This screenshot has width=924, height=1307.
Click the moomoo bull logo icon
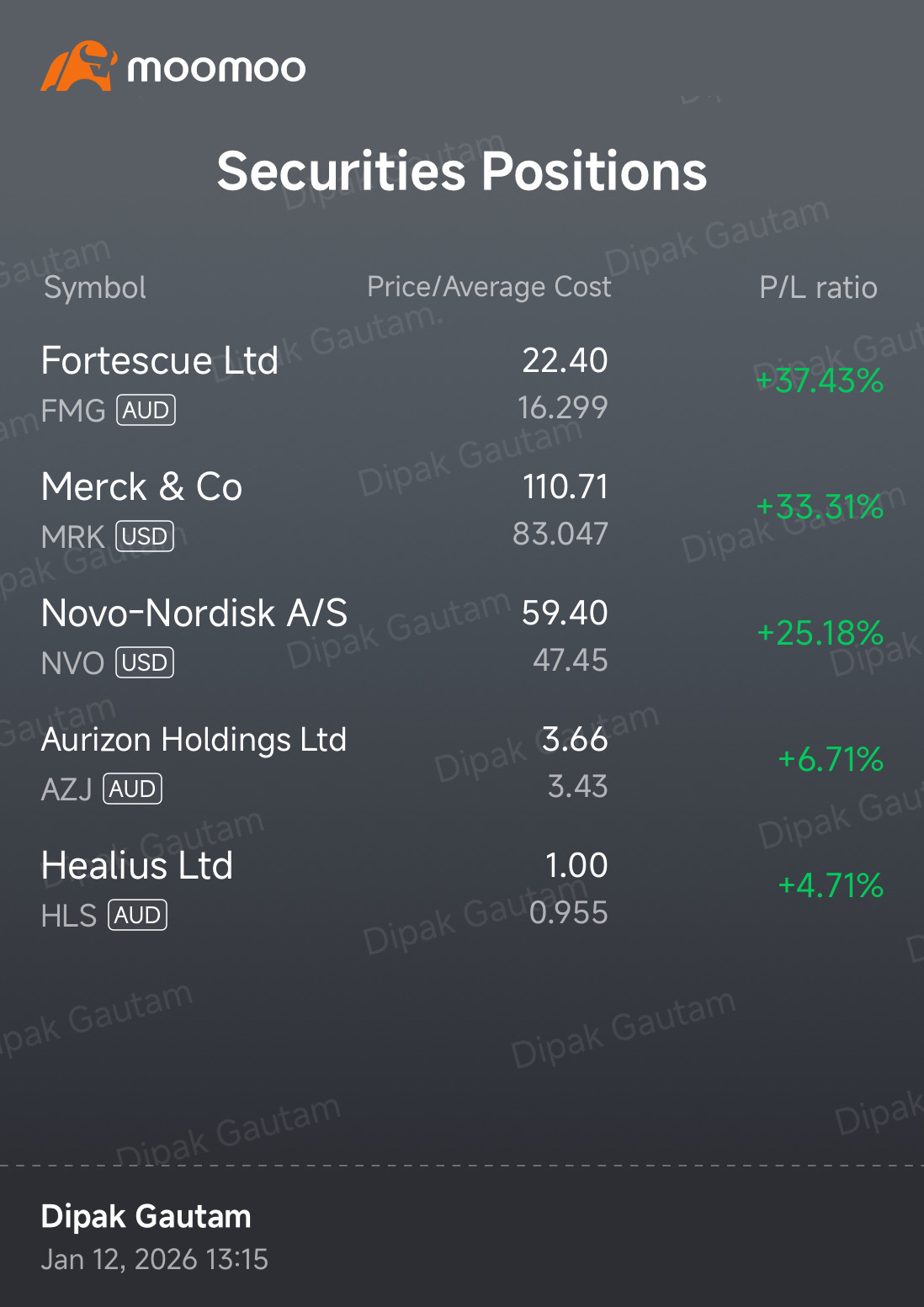click(77, 66)
